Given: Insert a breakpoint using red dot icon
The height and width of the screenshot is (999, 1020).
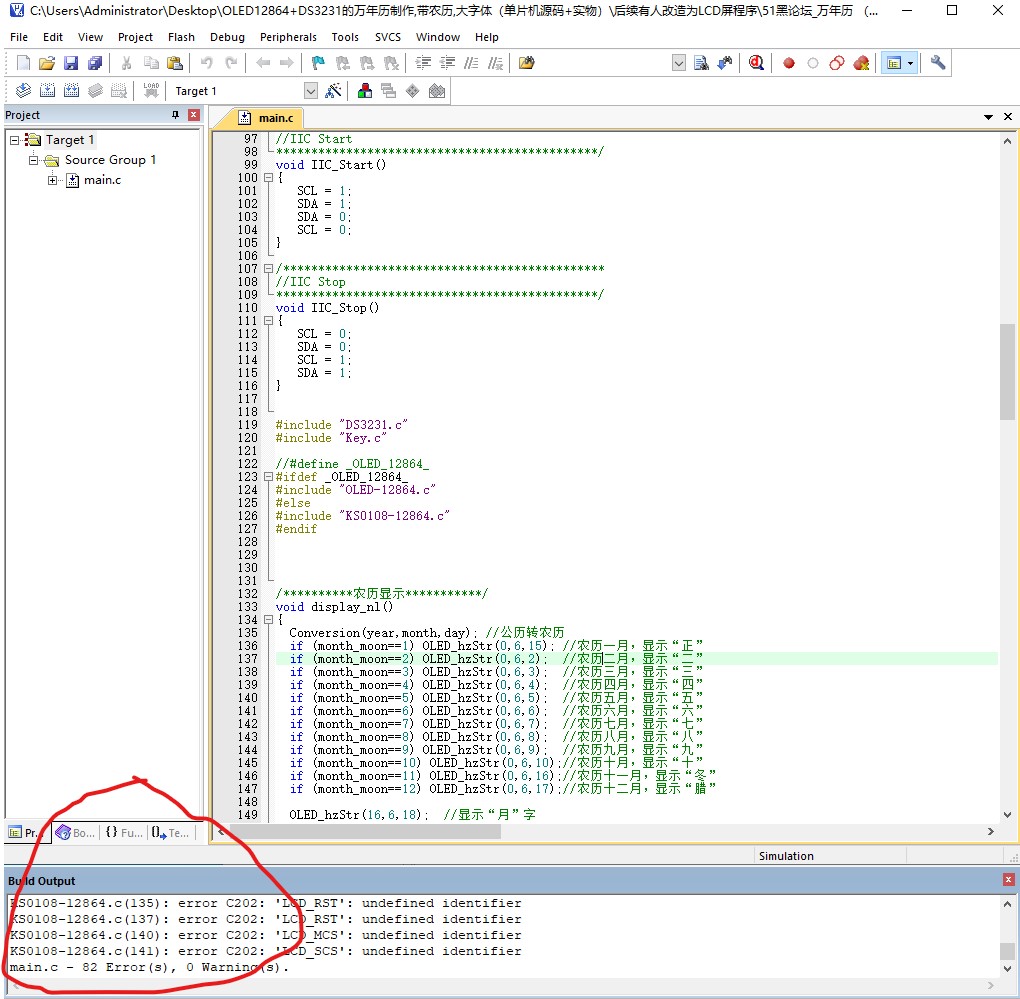Looking at the screenshot, I should point(789,63).
